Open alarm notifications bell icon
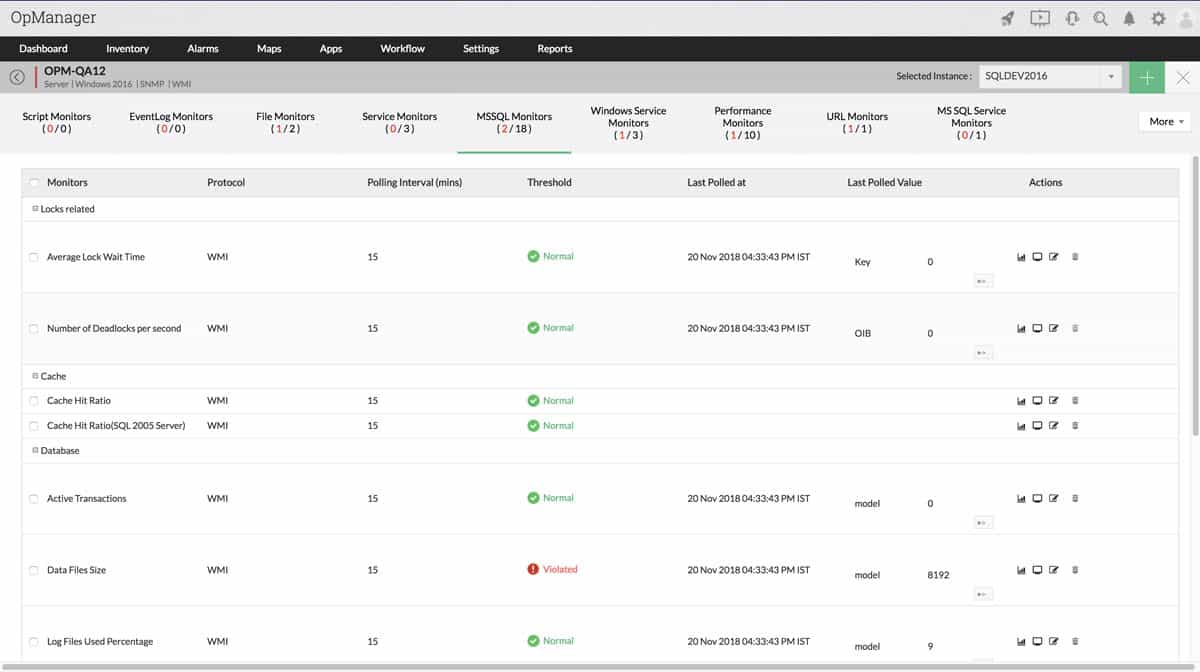The width and height of the screenshot is (1200, 672). (x=1129, y=18)
